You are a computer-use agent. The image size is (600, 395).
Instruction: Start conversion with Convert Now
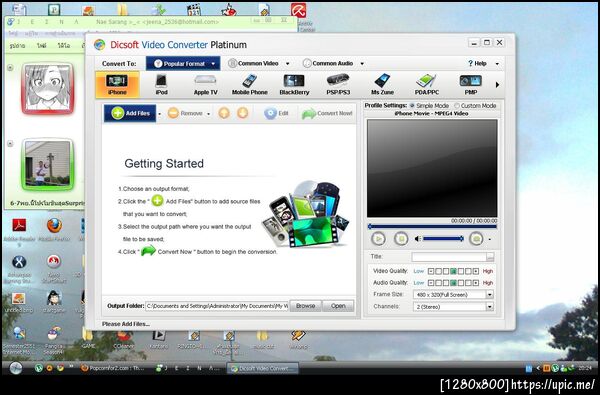327,113
